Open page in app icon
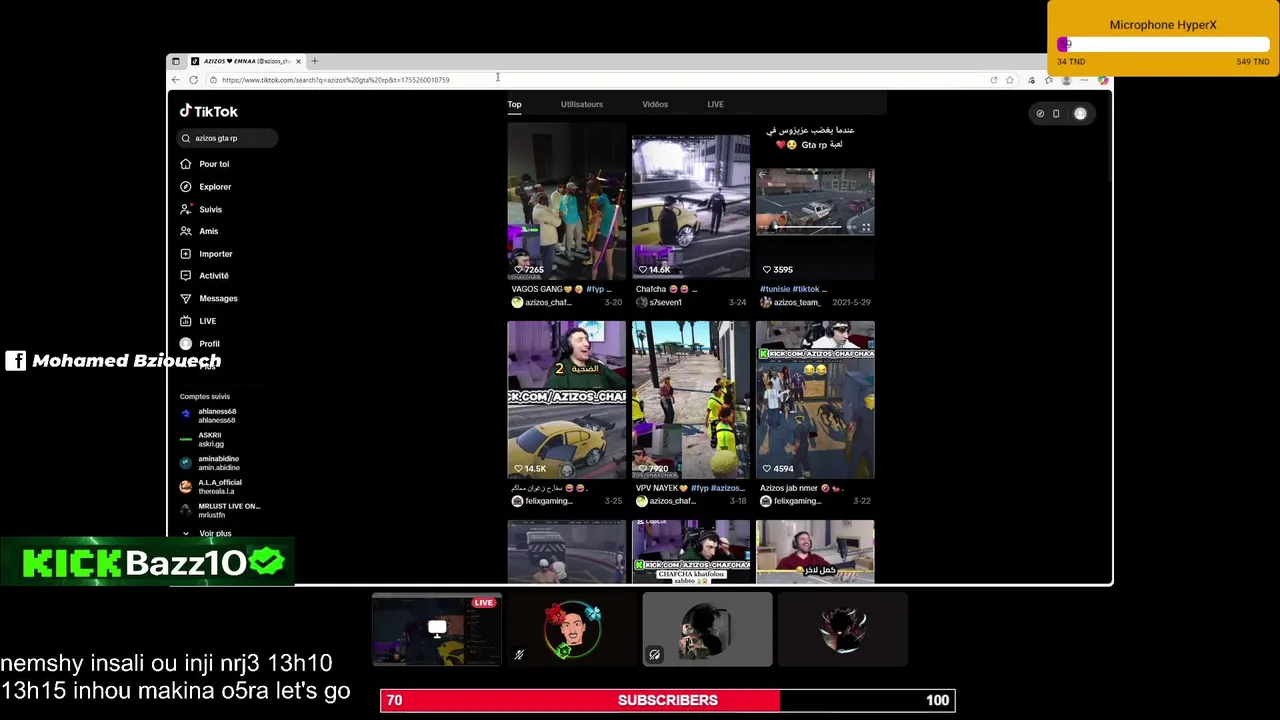Image resolution: width=1280 pixels, height=720 pixels. [994, 80]
